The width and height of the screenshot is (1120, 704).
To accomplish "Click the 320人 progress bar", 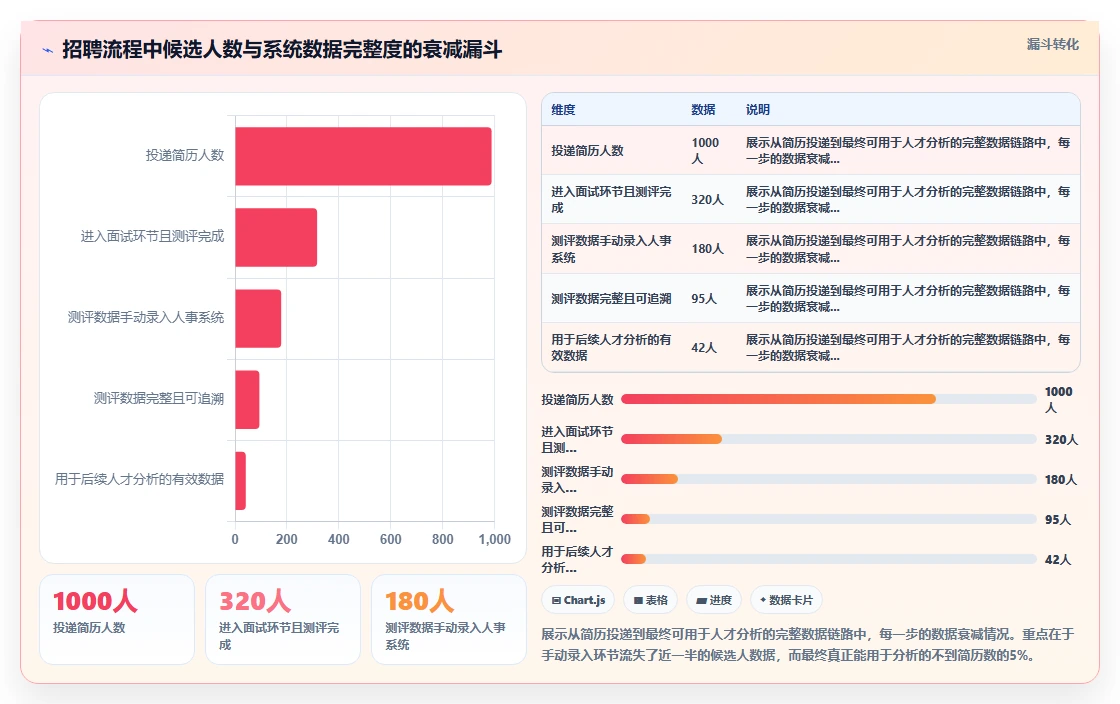I will (829, 439).
